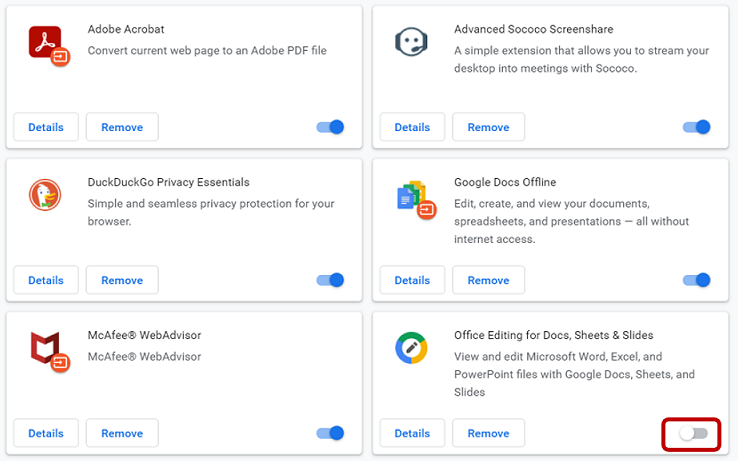Remove the McAfee WebAdvisor extension
738x461 pixels.
(122, 433)
